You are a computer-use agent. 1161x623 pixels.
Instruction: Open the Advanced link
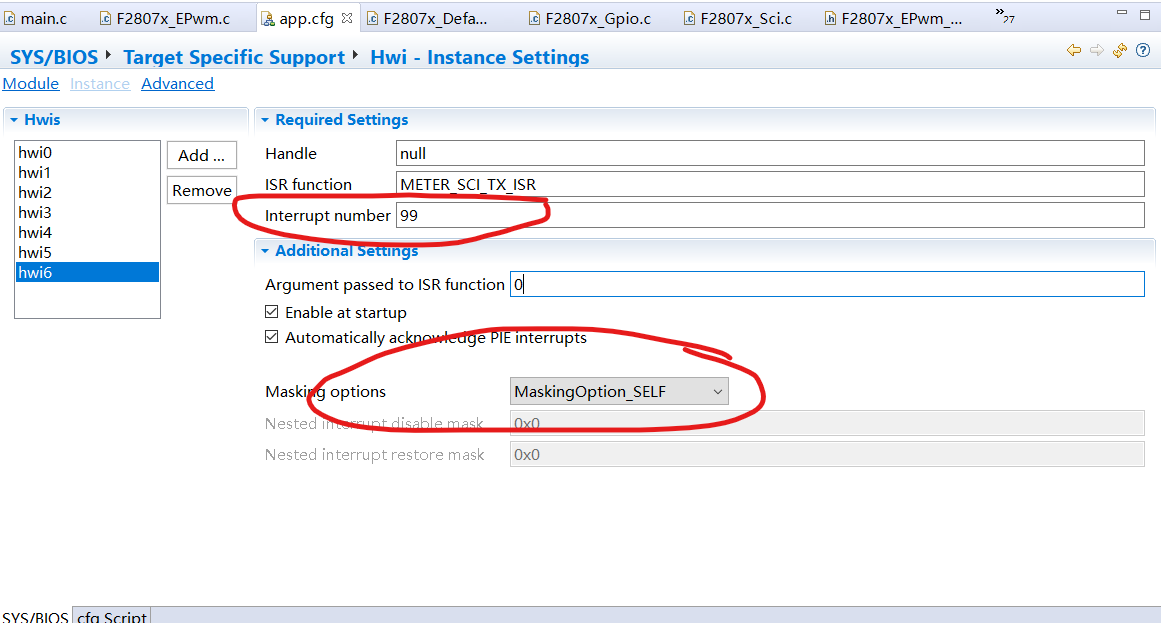(178, 84)
